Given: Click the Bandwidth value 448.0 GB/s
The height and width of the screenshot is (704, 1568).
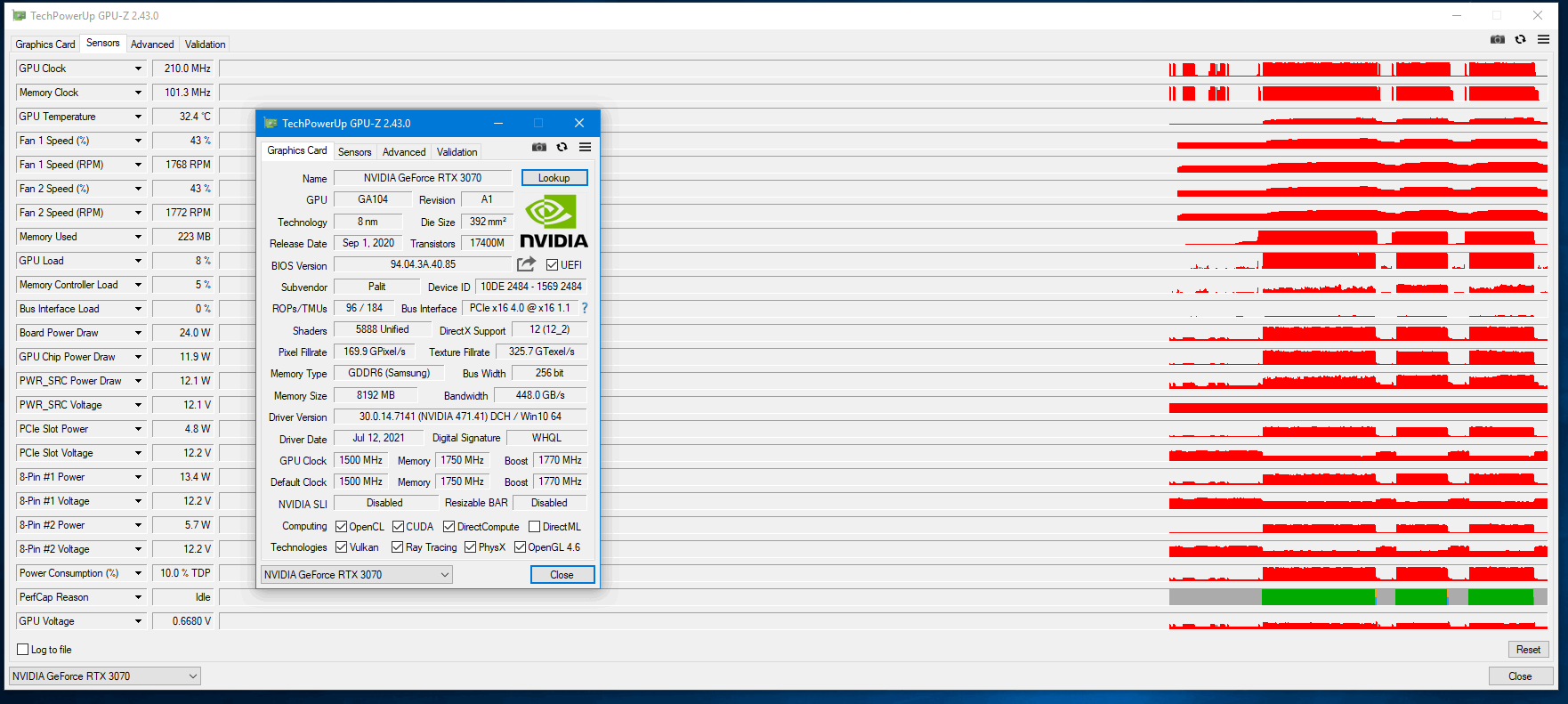Looking at the screenshot, I should 540,395.
